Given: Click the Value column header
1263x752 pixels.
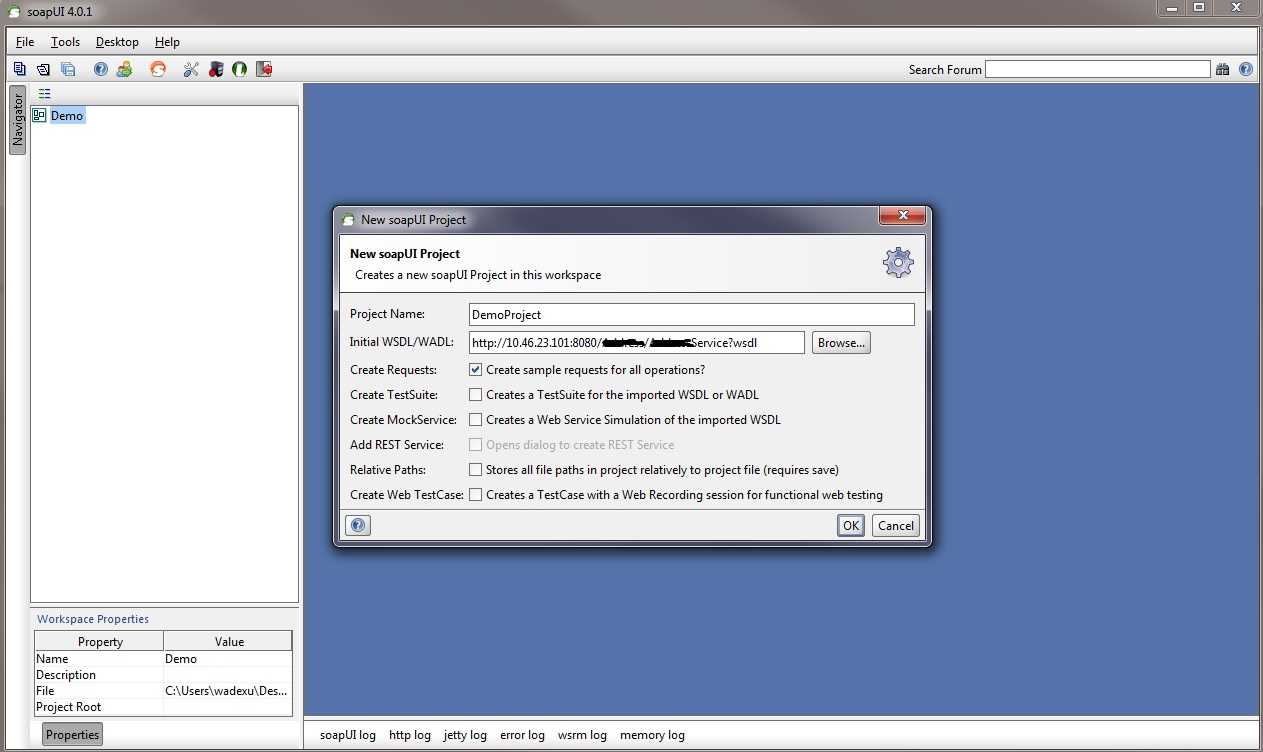Looking at the screenshot, I should tap(229, 641).
